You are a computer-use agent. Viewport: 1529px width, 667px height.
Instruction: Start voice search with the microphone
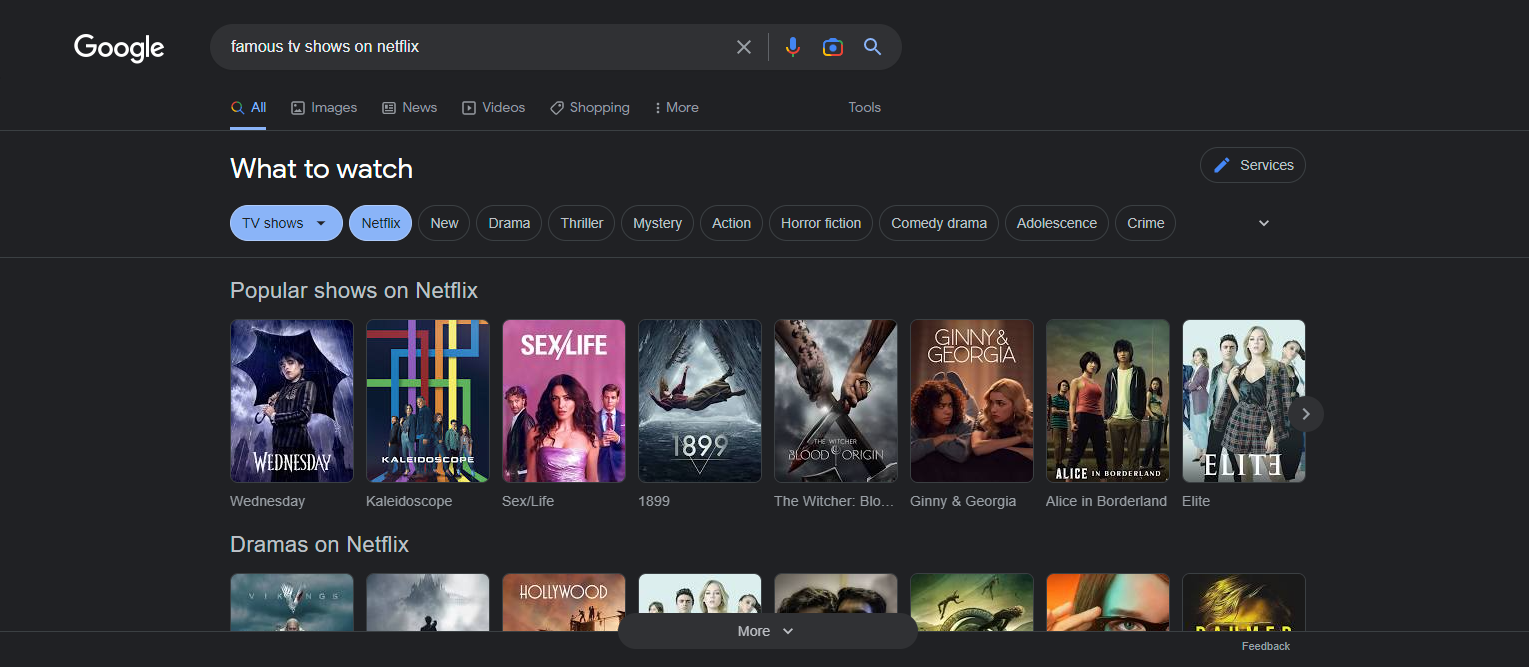[793, 47]
